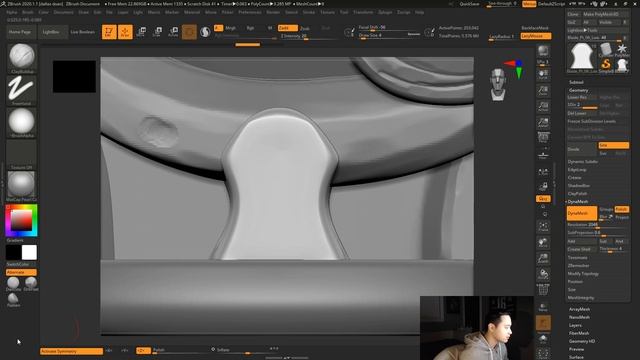Toggle the Sculptris Pro swirl icon
Viewport: 640px width, 360px height.
click(x=205, y=32)
